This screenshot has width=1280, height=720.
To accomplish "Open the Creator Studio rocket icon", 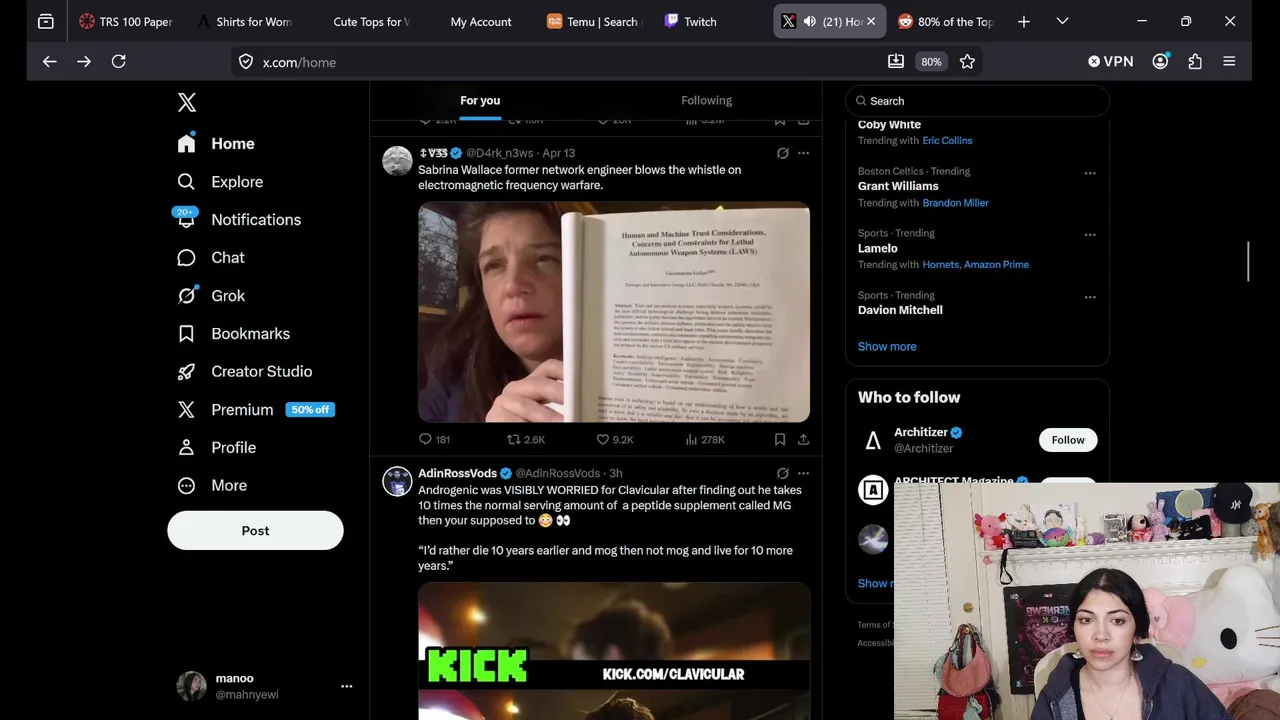I will pos(186,371).
